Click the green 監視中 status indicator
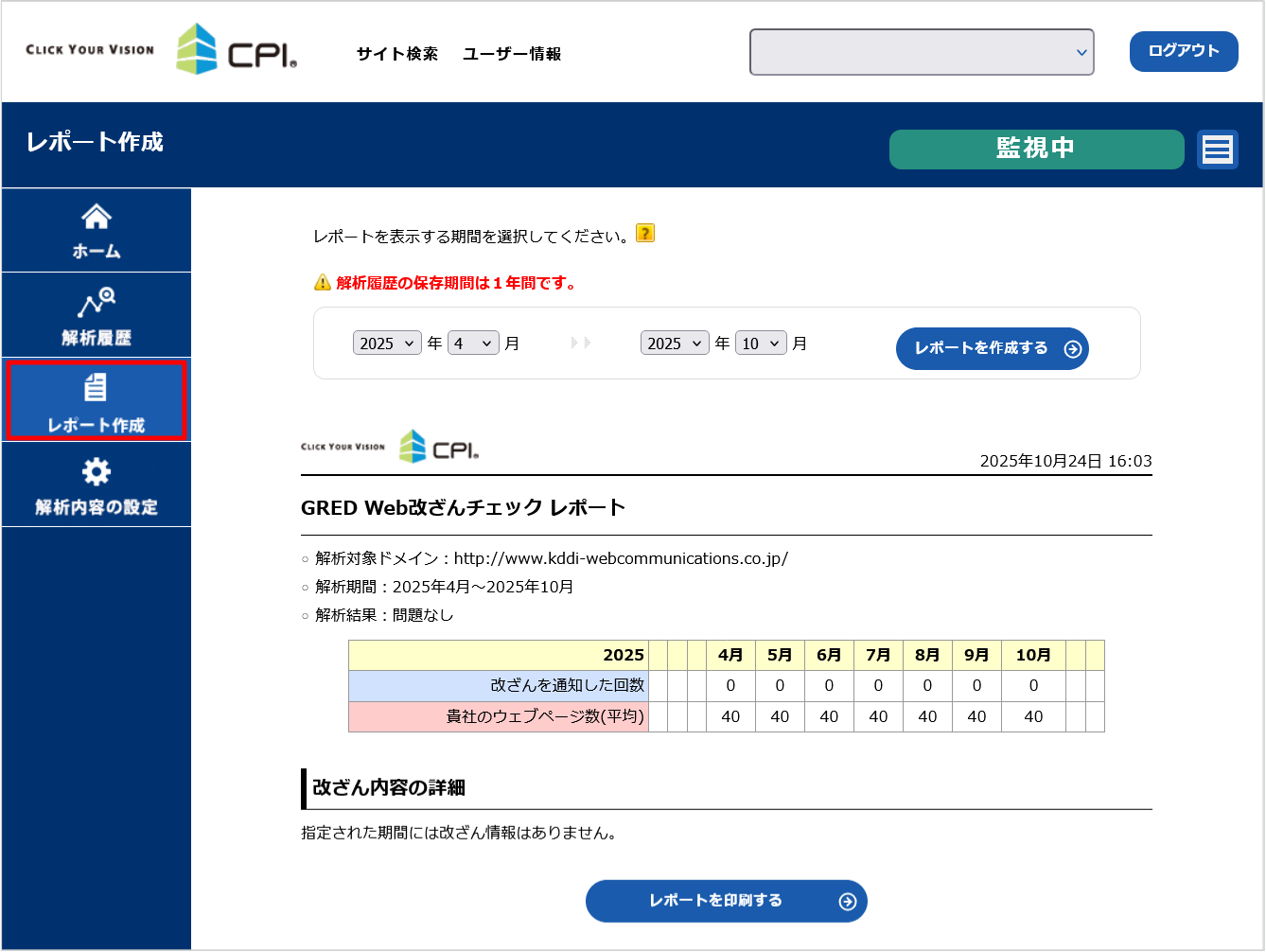1266x952 pixels. click(x=1036, y=150)
